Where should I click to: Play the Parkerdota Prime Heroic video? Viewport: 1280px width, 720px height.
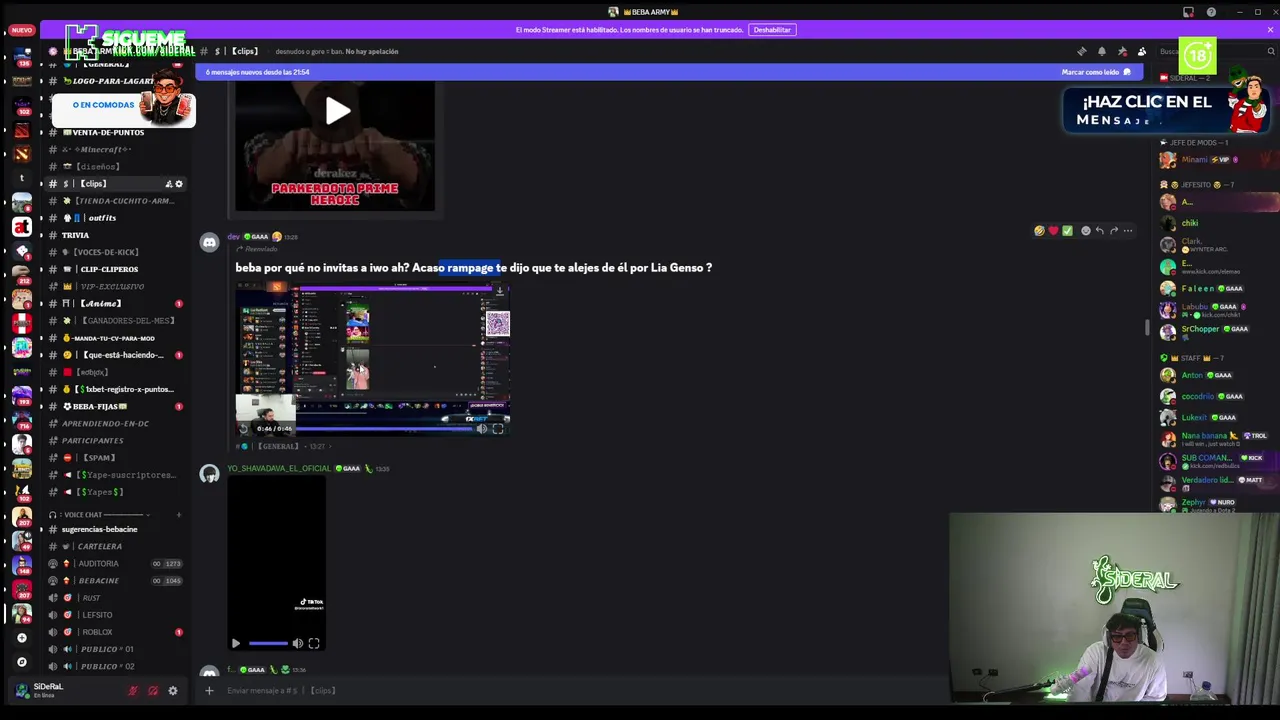(x=337, y=111)
